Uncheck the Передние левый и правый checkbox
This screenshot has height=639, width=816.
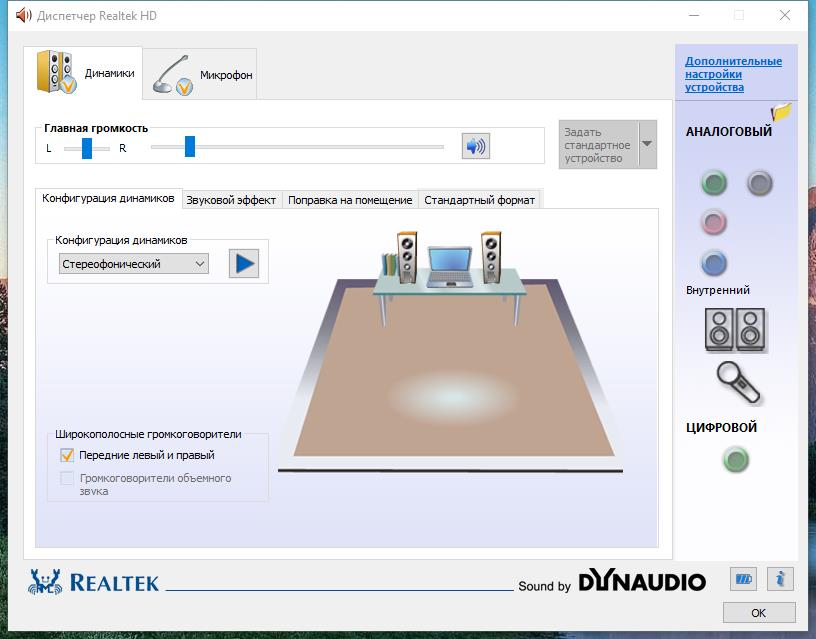68,455
